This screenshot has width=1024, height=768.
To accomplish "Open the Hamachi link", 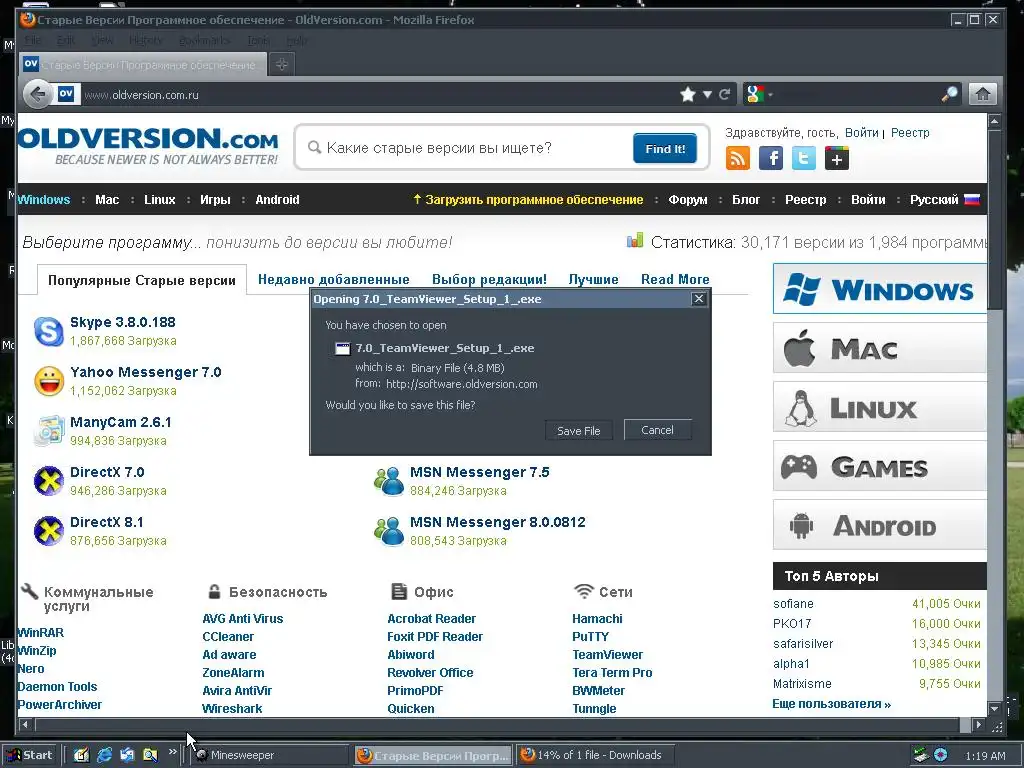I will (x=598, y=618).
